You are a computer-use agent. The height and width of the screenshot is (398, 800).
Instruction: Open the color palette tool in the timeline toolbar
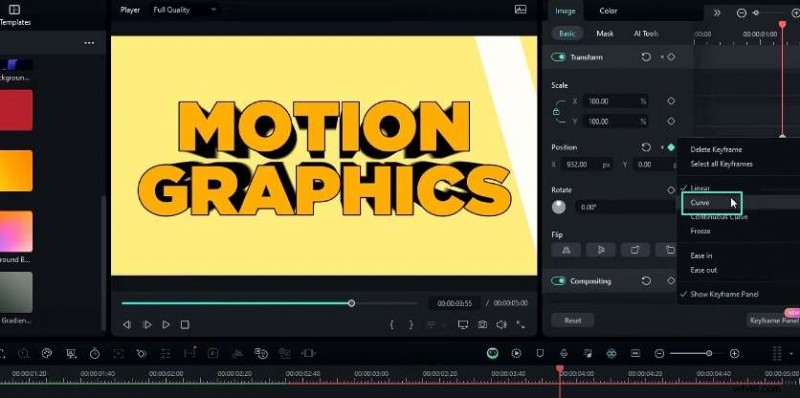47,353
